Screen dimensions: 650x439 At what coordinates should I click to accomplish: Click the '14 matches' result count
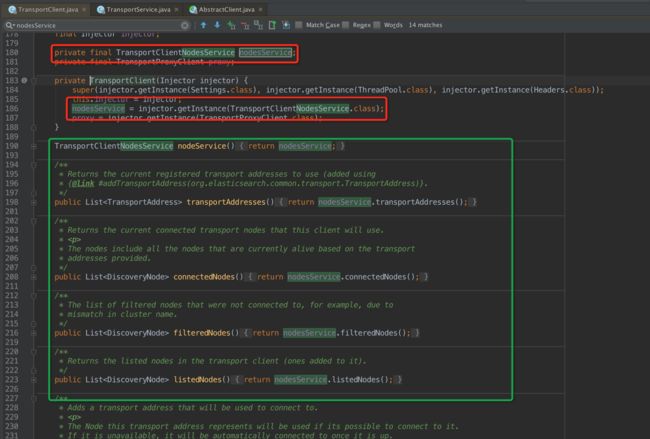click(x=425, y=25)
